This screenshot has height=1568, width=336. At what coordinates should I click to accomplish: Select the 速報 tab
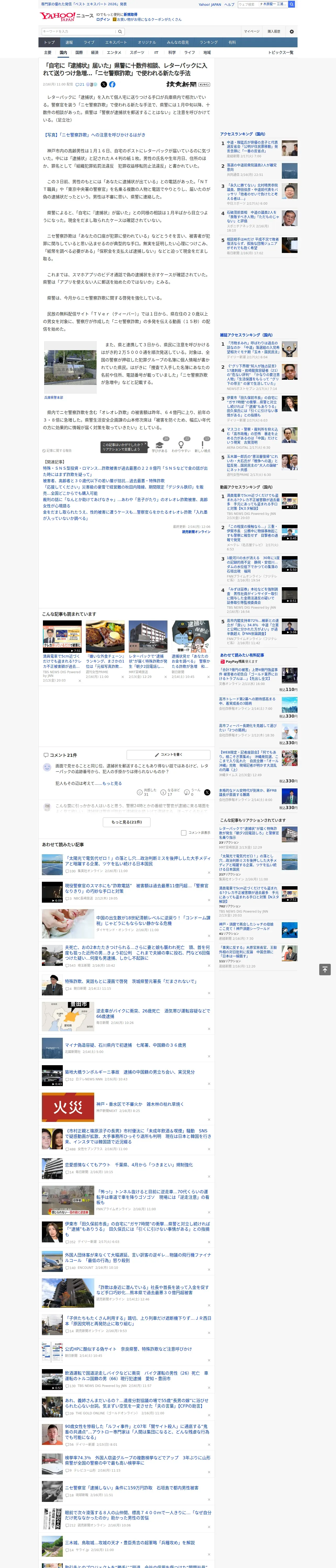[69, 43]
